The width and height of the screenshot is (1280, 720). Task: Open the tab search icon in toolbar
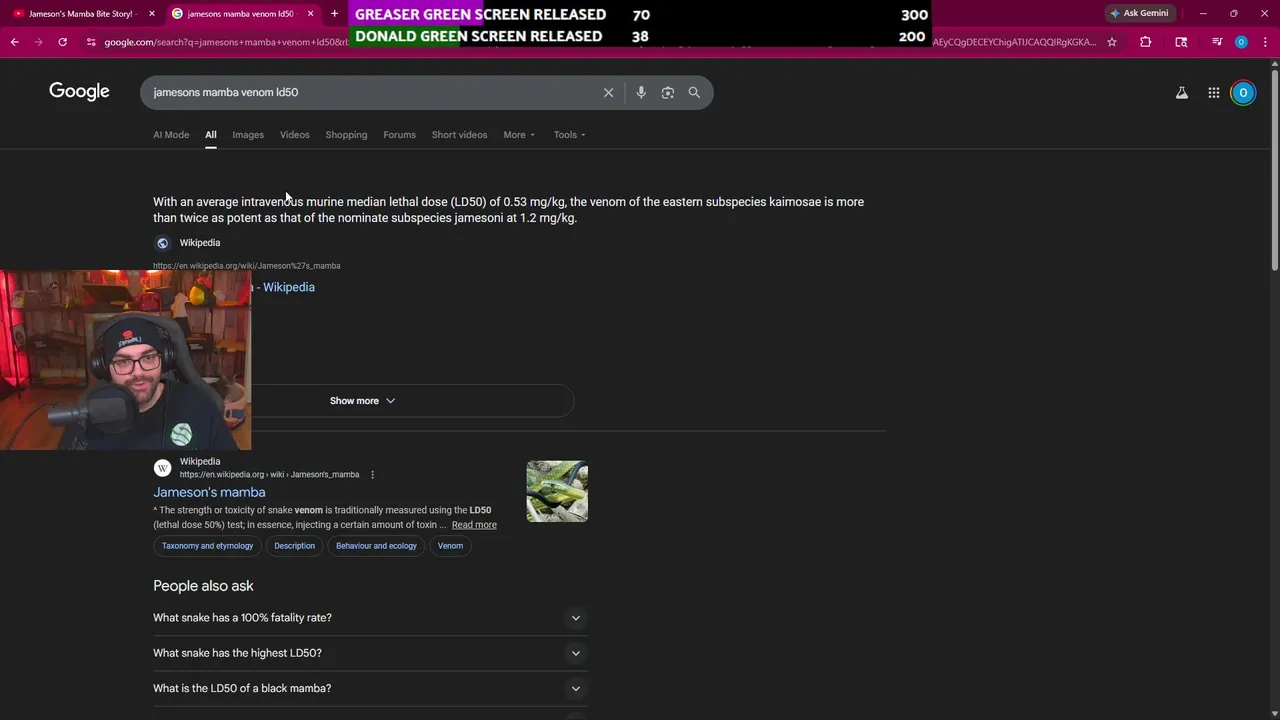click(1181, 42)
